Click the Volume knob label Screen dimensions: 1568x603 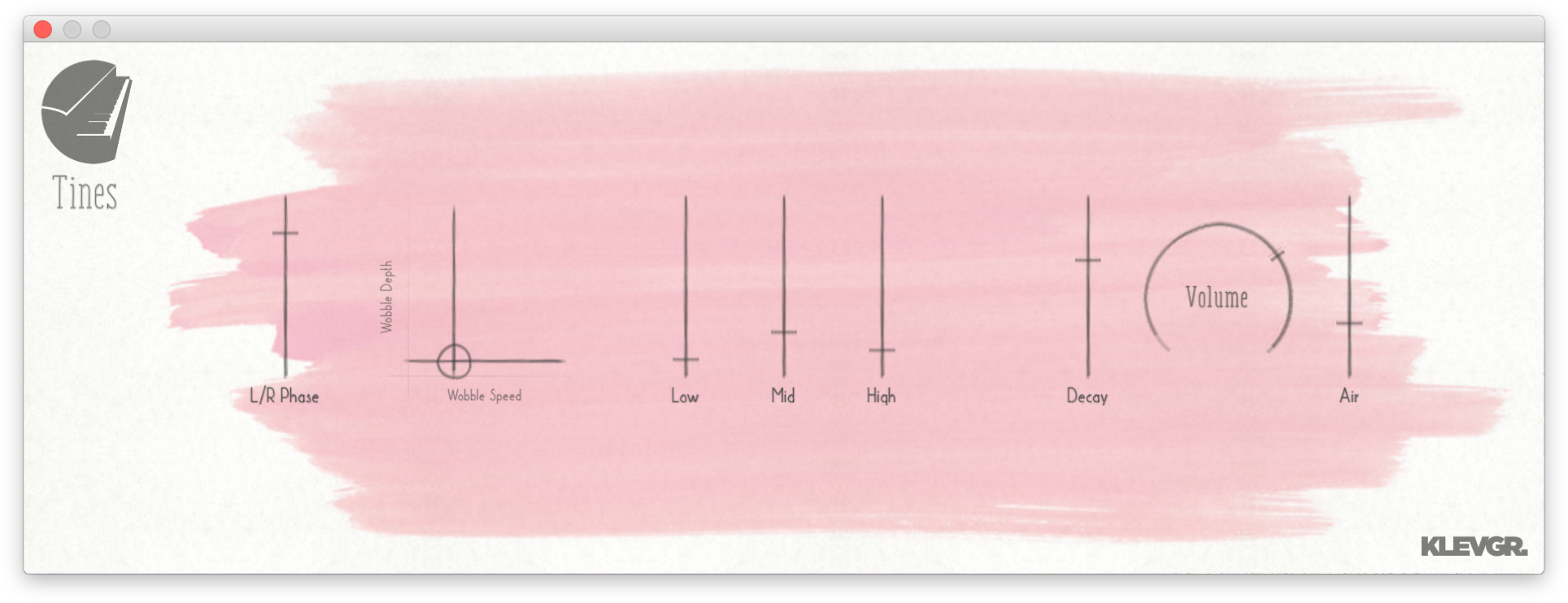point(1217,297)
